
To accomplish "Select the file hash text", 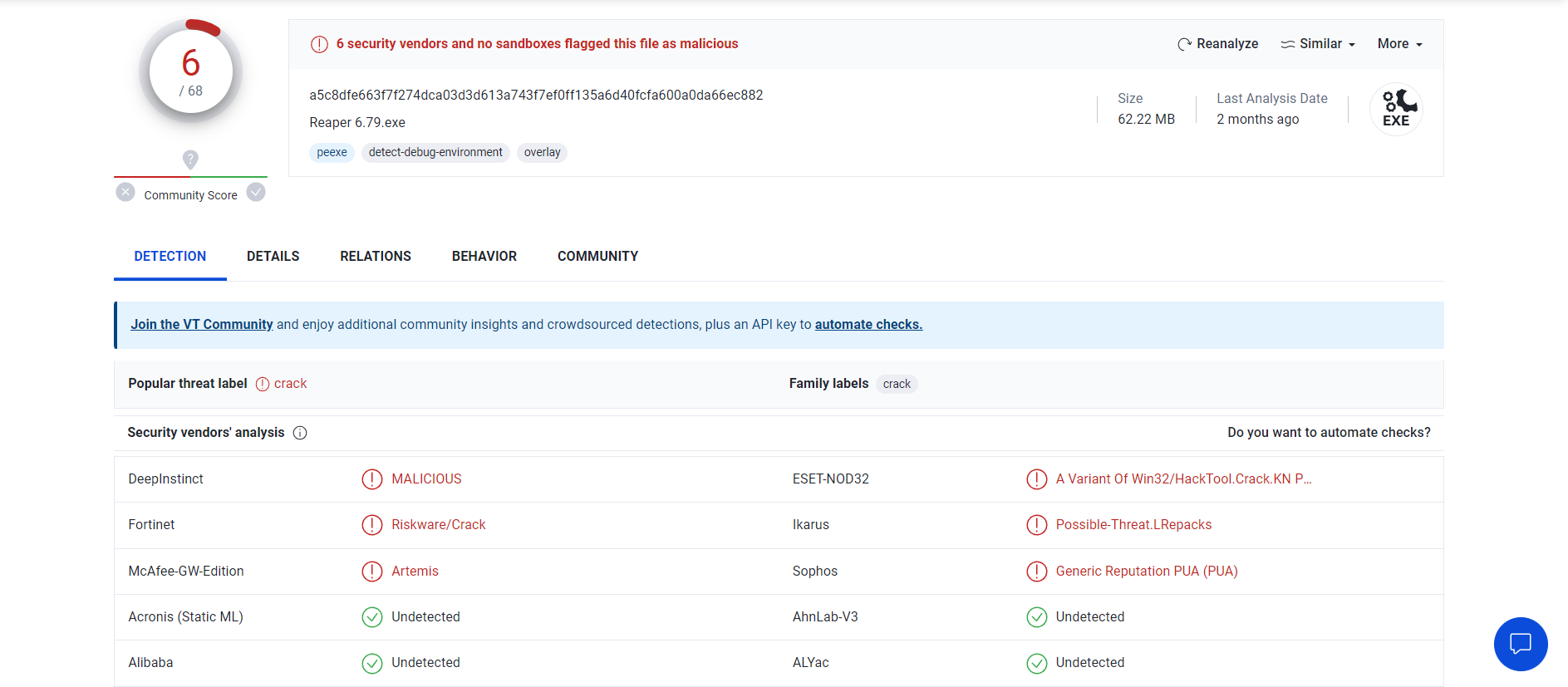I will [x=536, y=96].
